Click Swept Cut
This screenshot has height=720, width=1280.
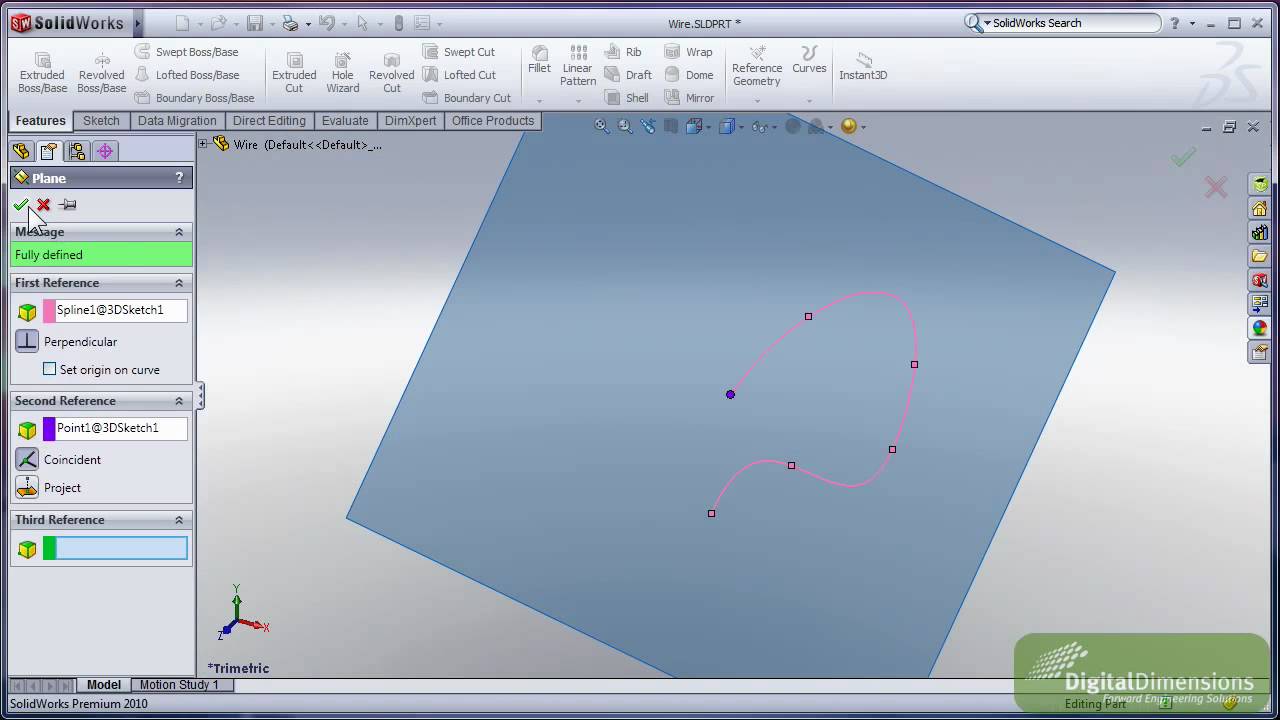click(458, 52)
